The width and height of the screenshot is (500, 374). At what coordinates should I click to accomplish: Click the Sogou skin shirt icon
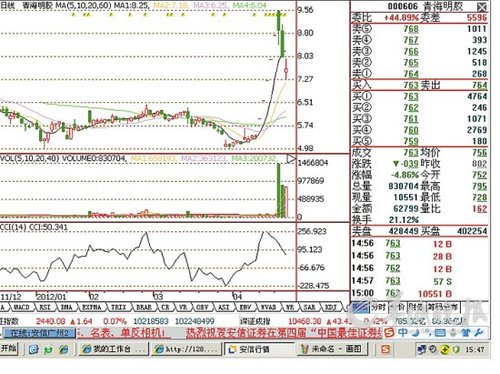[x=466, y=332]
